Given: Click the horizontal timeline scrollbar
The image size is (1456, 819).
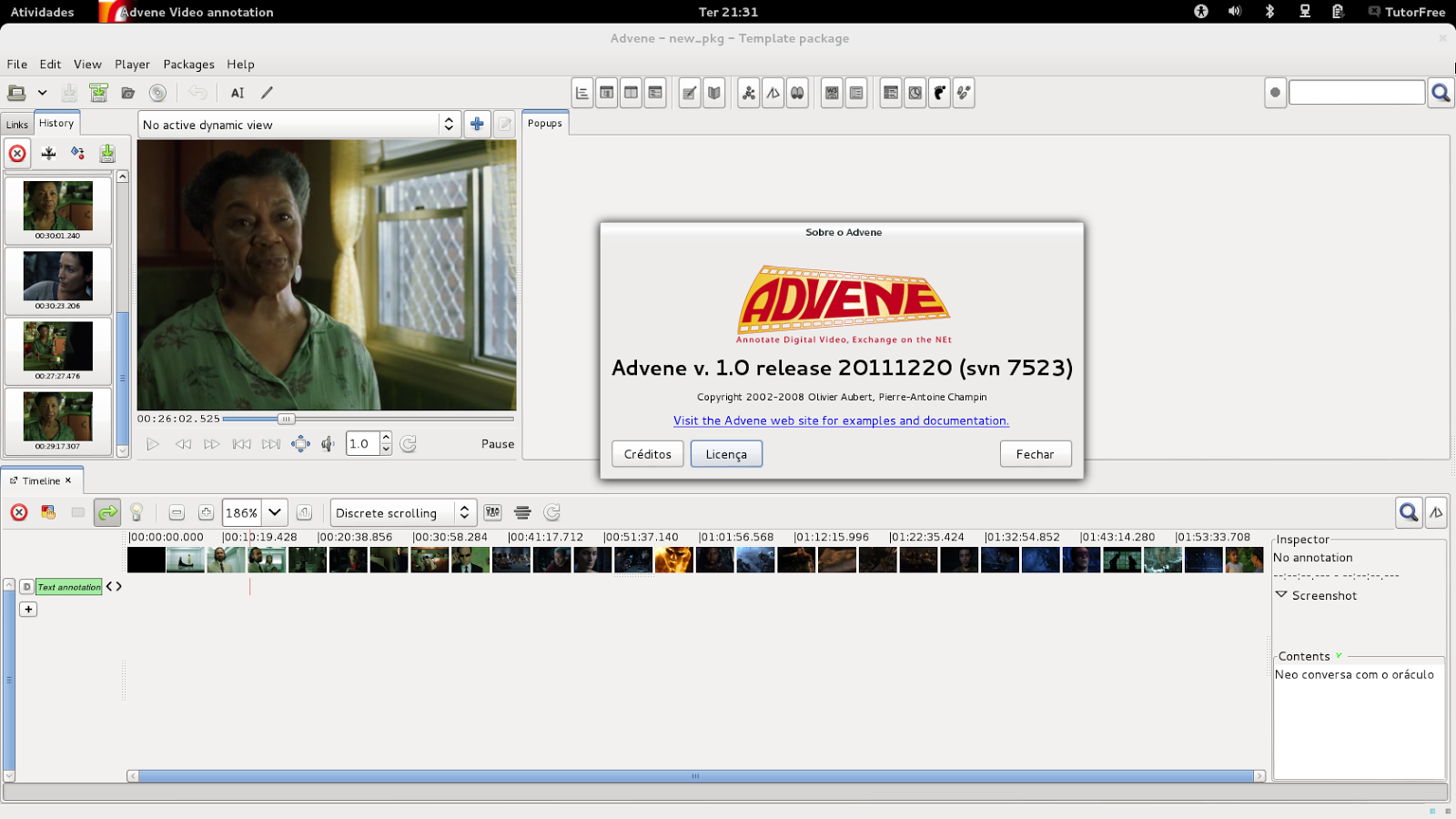Looking at the screenshot, I should point(696,776).
